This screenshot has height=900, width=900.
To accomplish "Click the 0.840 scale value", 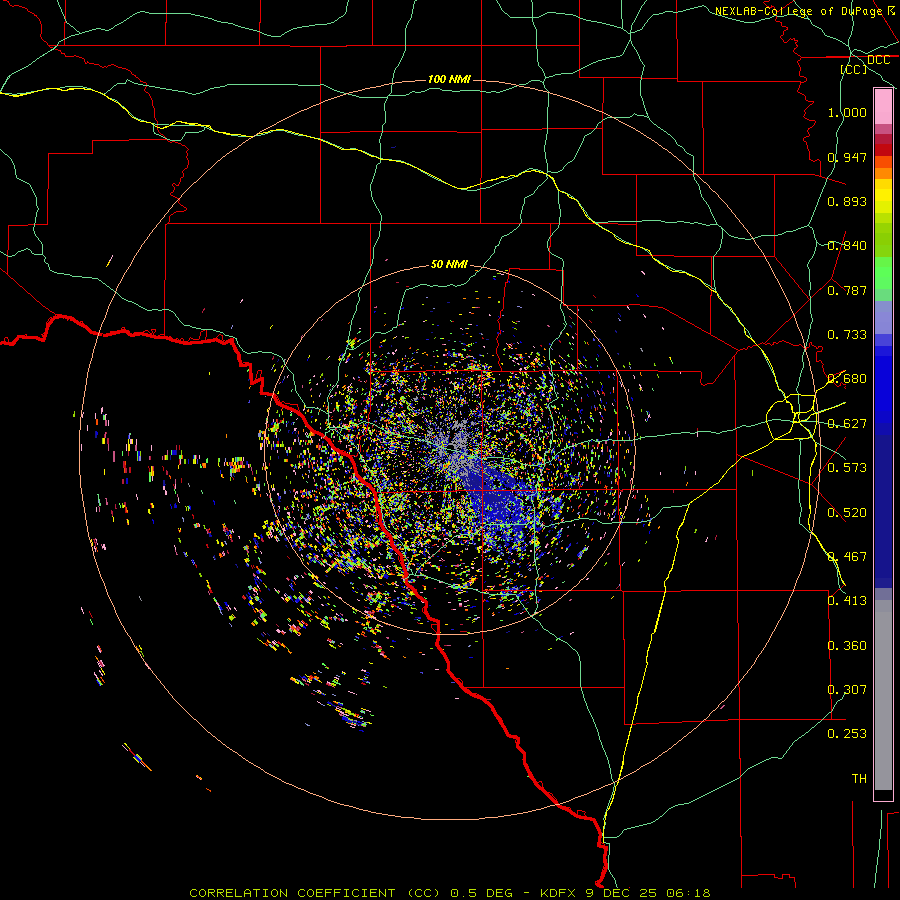I will pos(847,246).
